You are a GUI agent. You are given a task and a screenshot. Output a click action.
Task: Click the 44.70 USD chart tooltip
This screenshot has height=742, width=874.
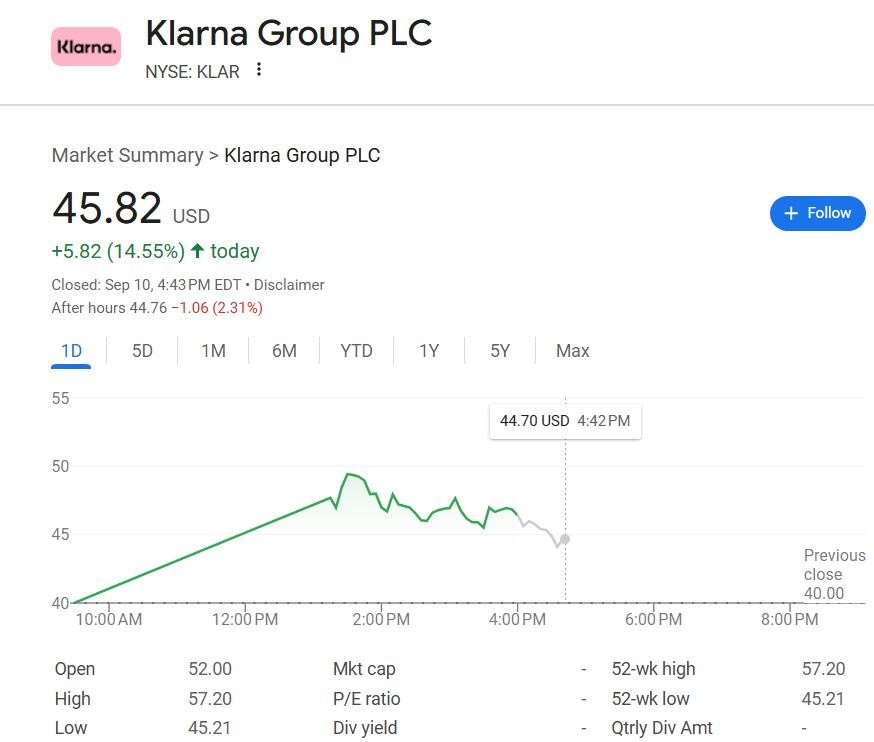565,421
